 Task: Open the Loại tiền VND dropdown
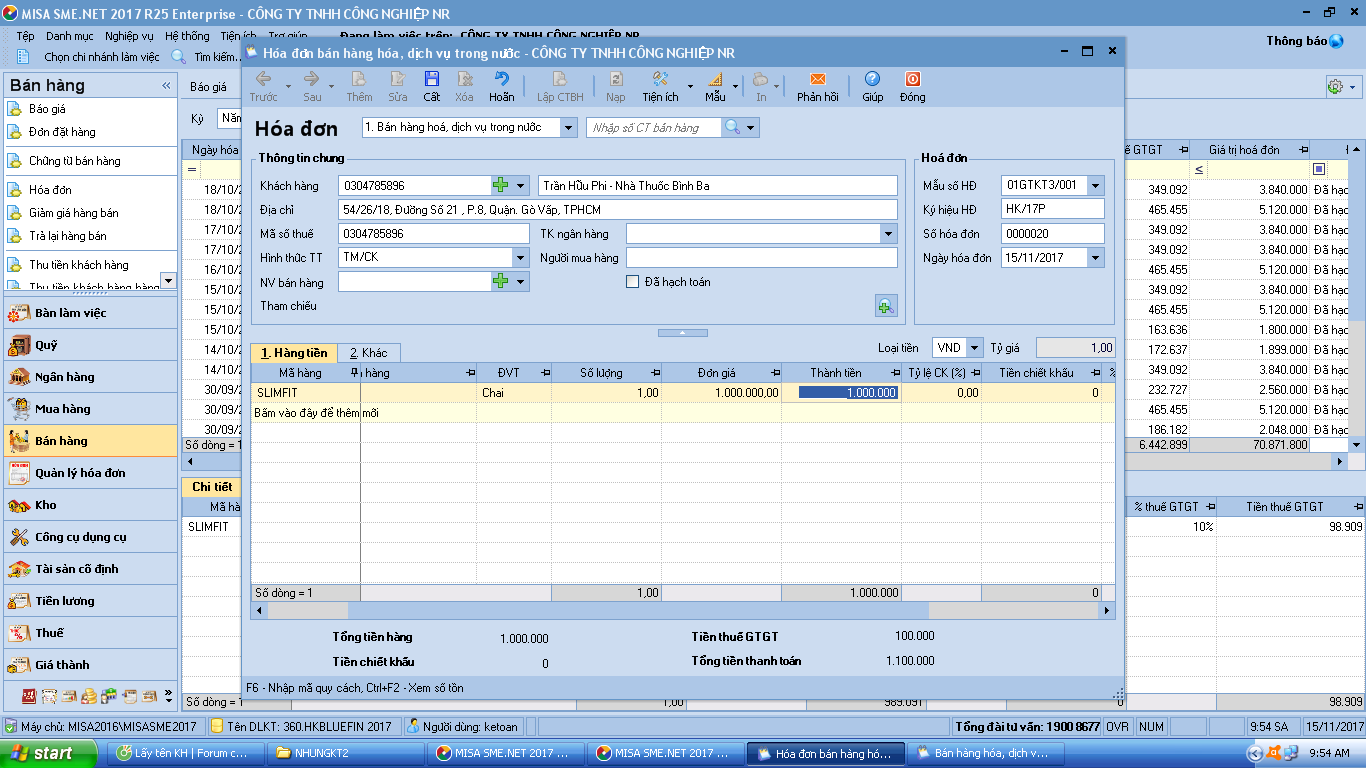coord(974,348)
